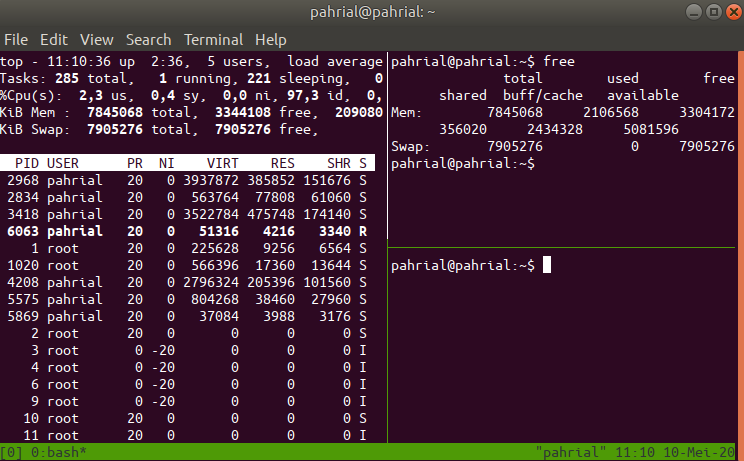
Task: Maximize the terminal window
Action: (714, 12)
